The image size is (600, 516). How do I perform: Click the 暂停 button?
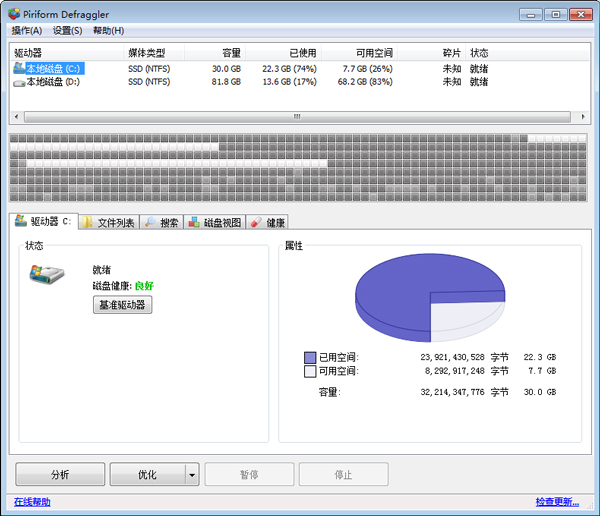[249, 474]
